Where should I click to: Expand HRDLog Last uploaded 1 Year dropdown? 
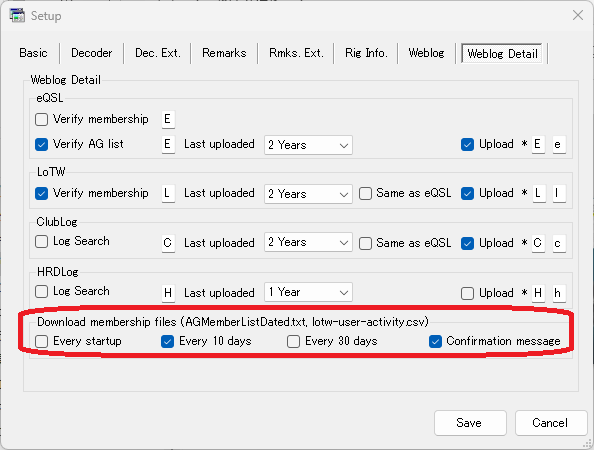(x=308, y=292)
